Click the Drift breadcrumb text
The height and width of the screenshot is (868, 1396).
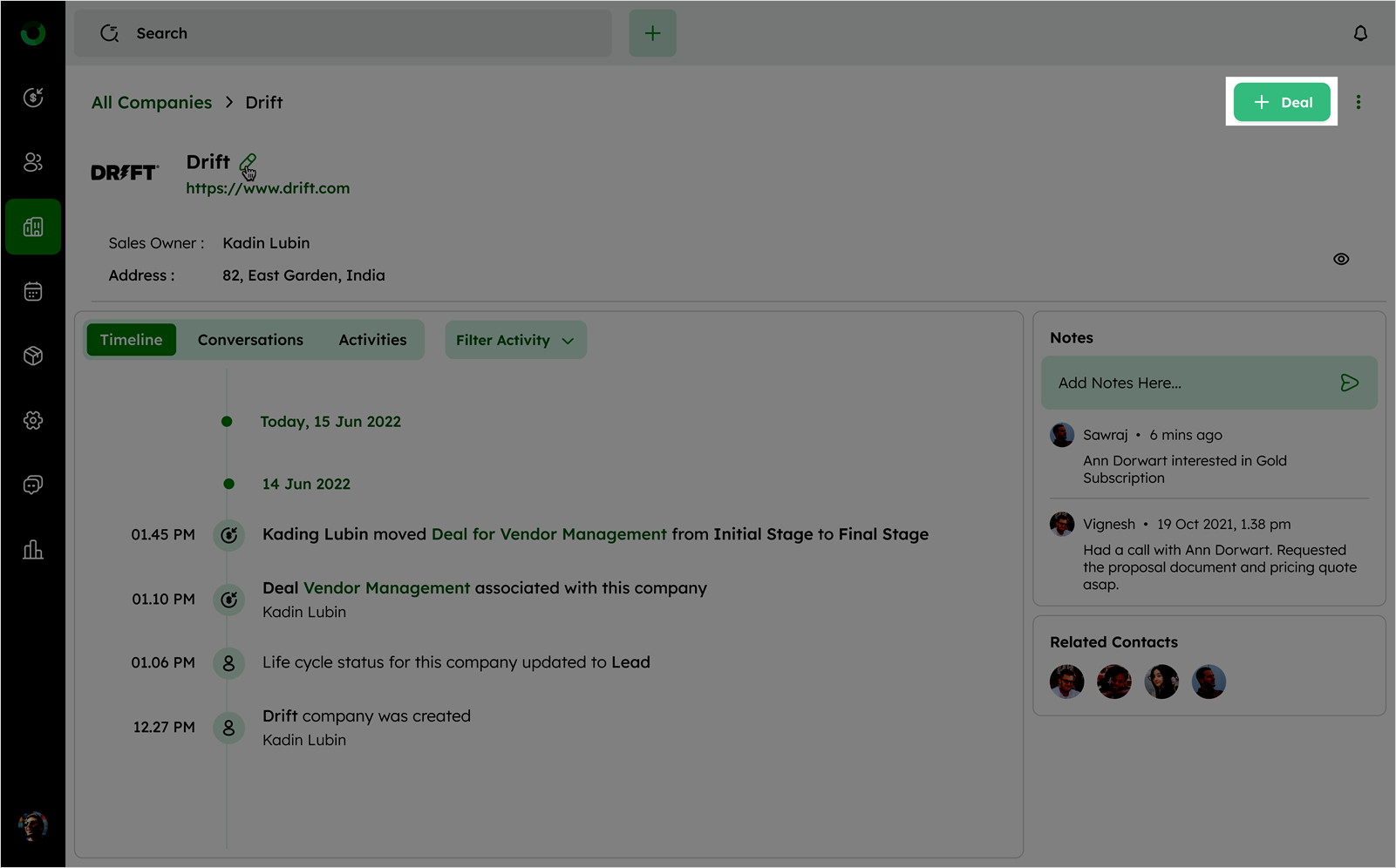tap(264, 103)
